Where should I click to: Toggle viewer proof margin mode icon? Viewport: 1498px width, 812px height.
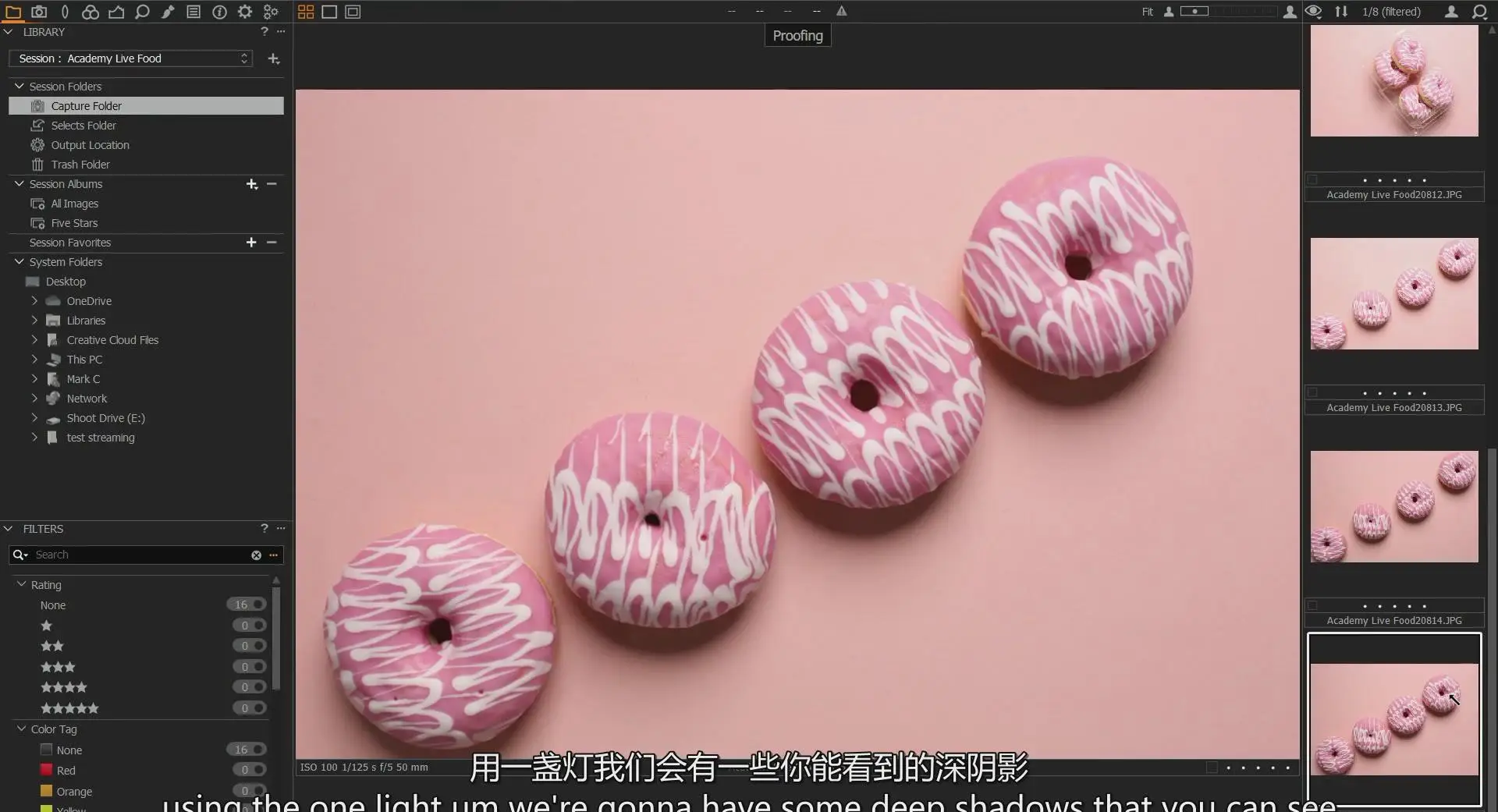point(353,12)
